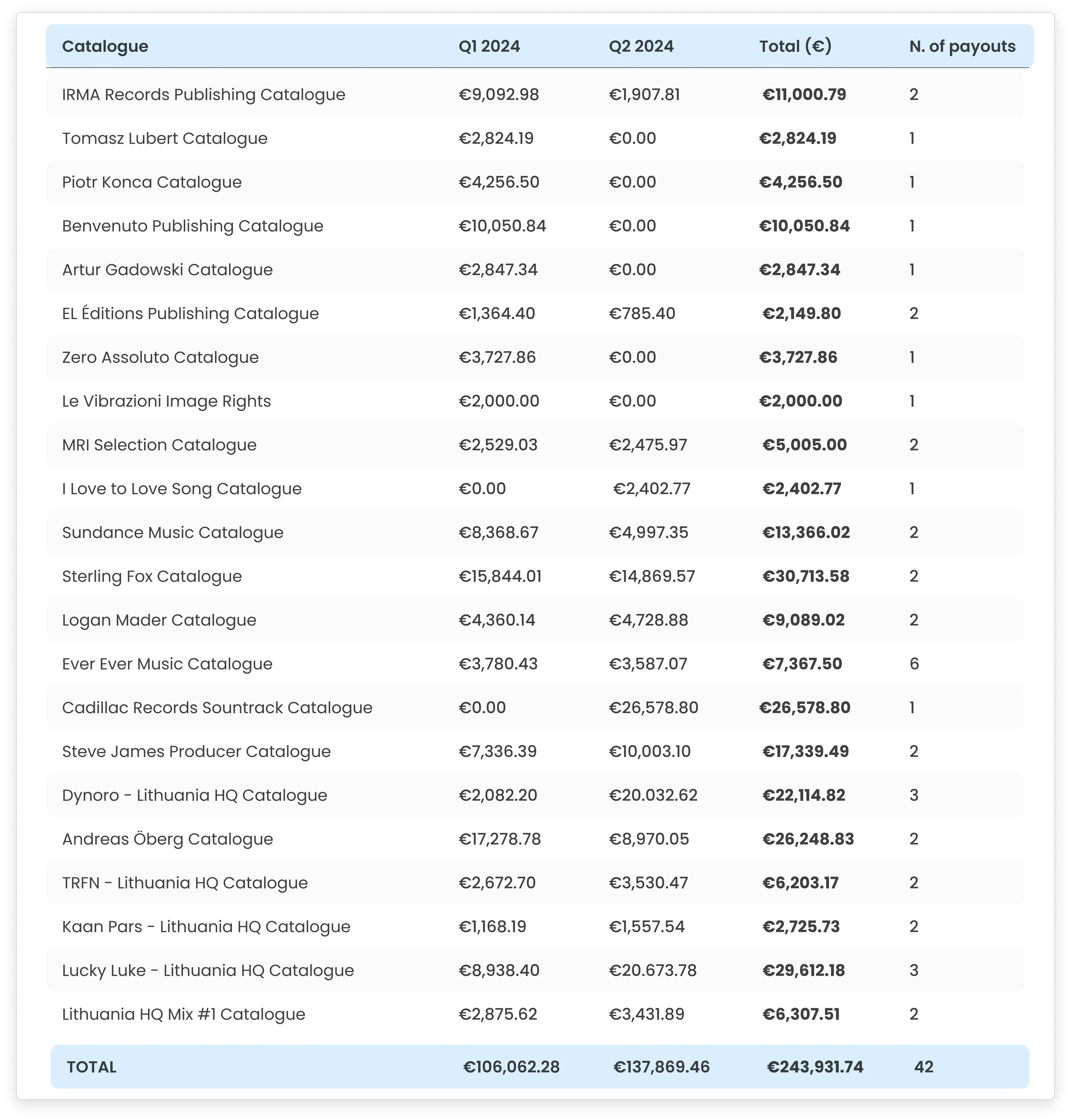
Task: Click the Q2 2024 column header
Action: pos(641,46)
